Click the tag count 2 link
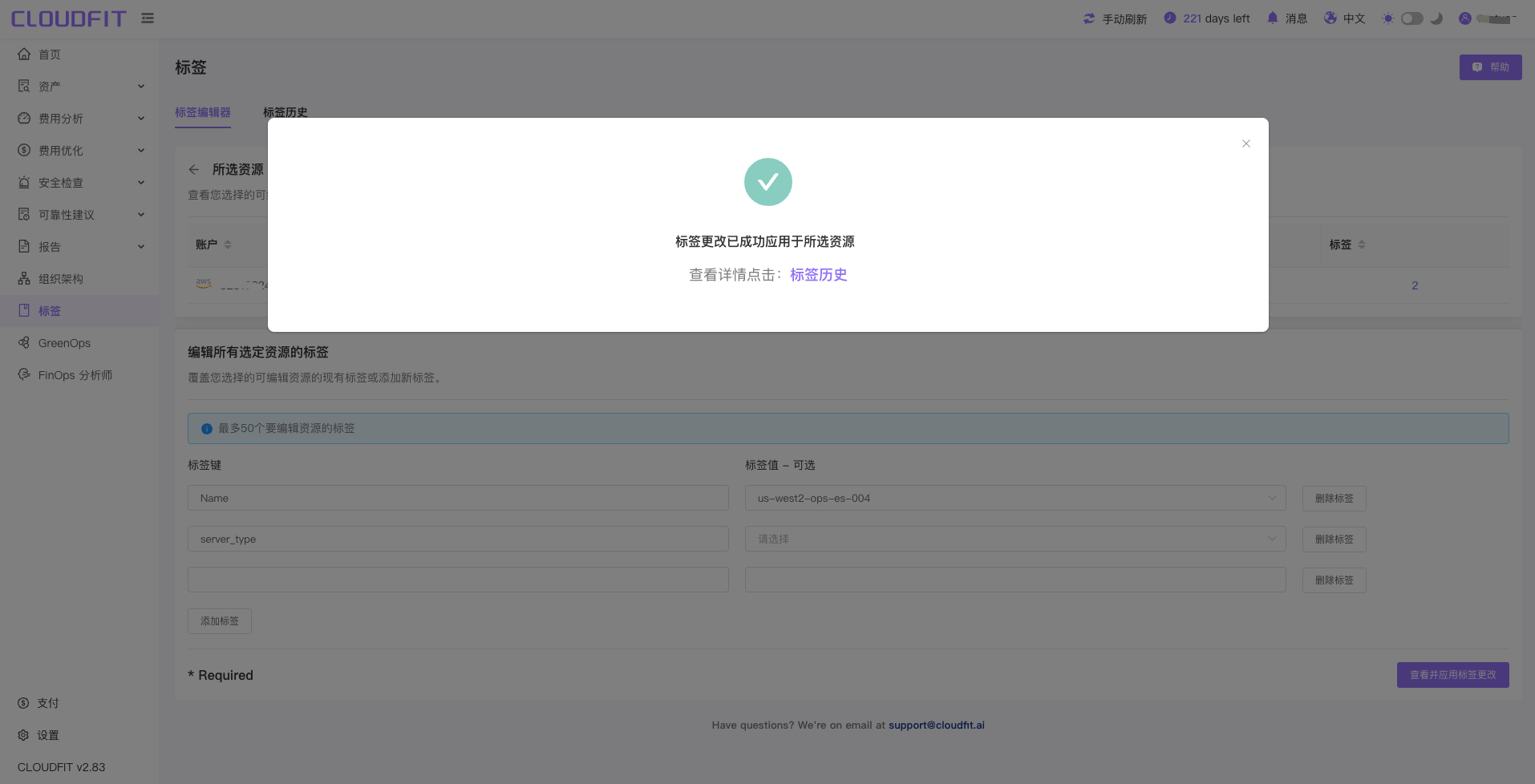 [1415, 285]
